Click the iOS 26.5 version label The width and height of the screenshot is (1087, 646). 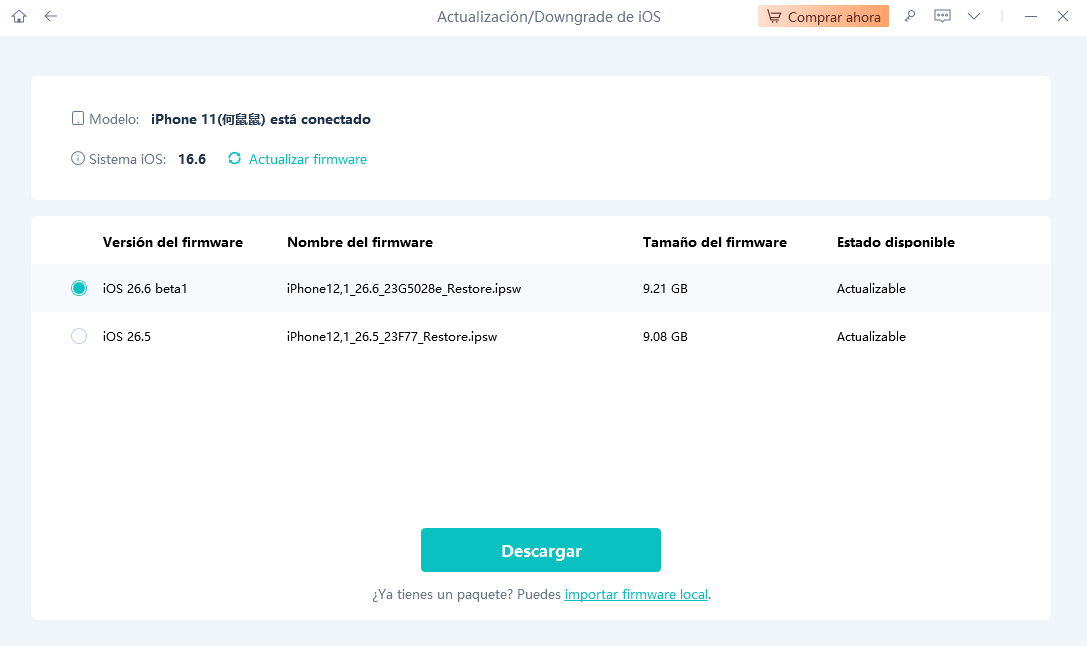[x=127, y=337]
